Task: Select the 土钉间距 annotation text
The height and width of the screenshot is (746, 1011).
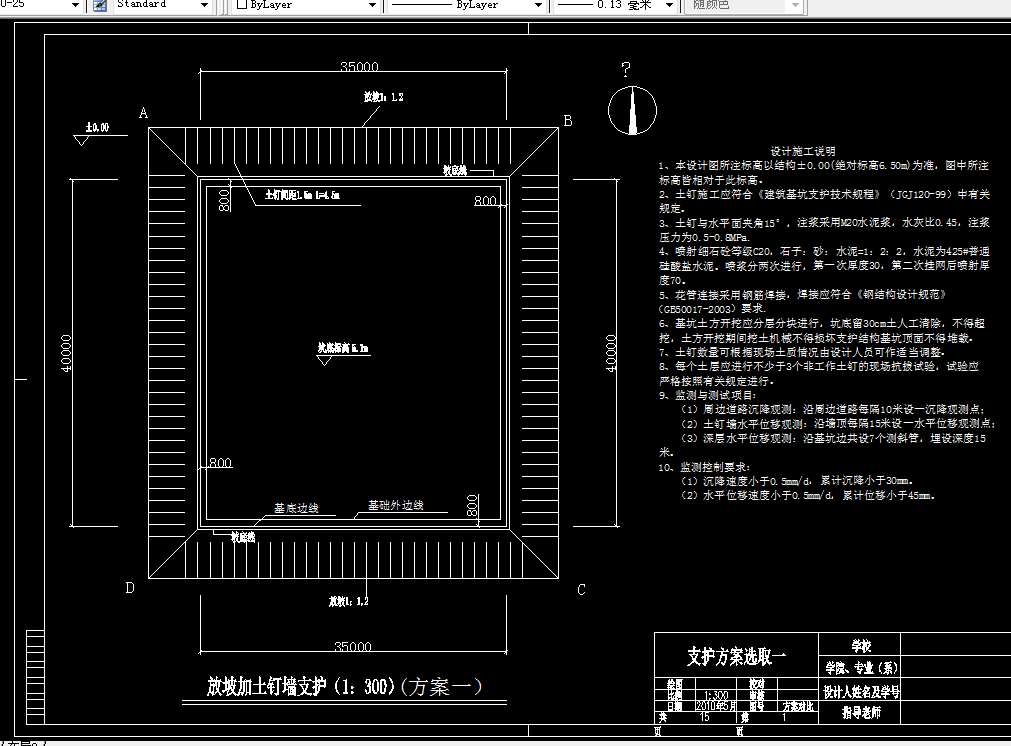Action: point(302,195)
